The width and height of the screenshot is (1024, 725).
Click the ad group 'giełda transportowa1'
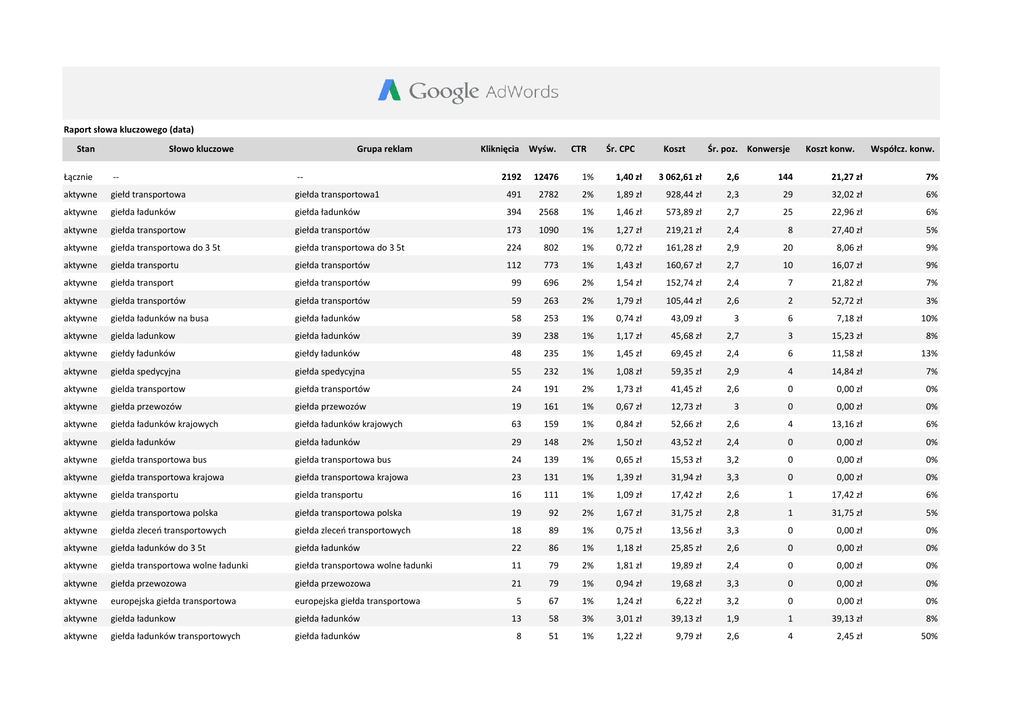[x=337, y=195]
